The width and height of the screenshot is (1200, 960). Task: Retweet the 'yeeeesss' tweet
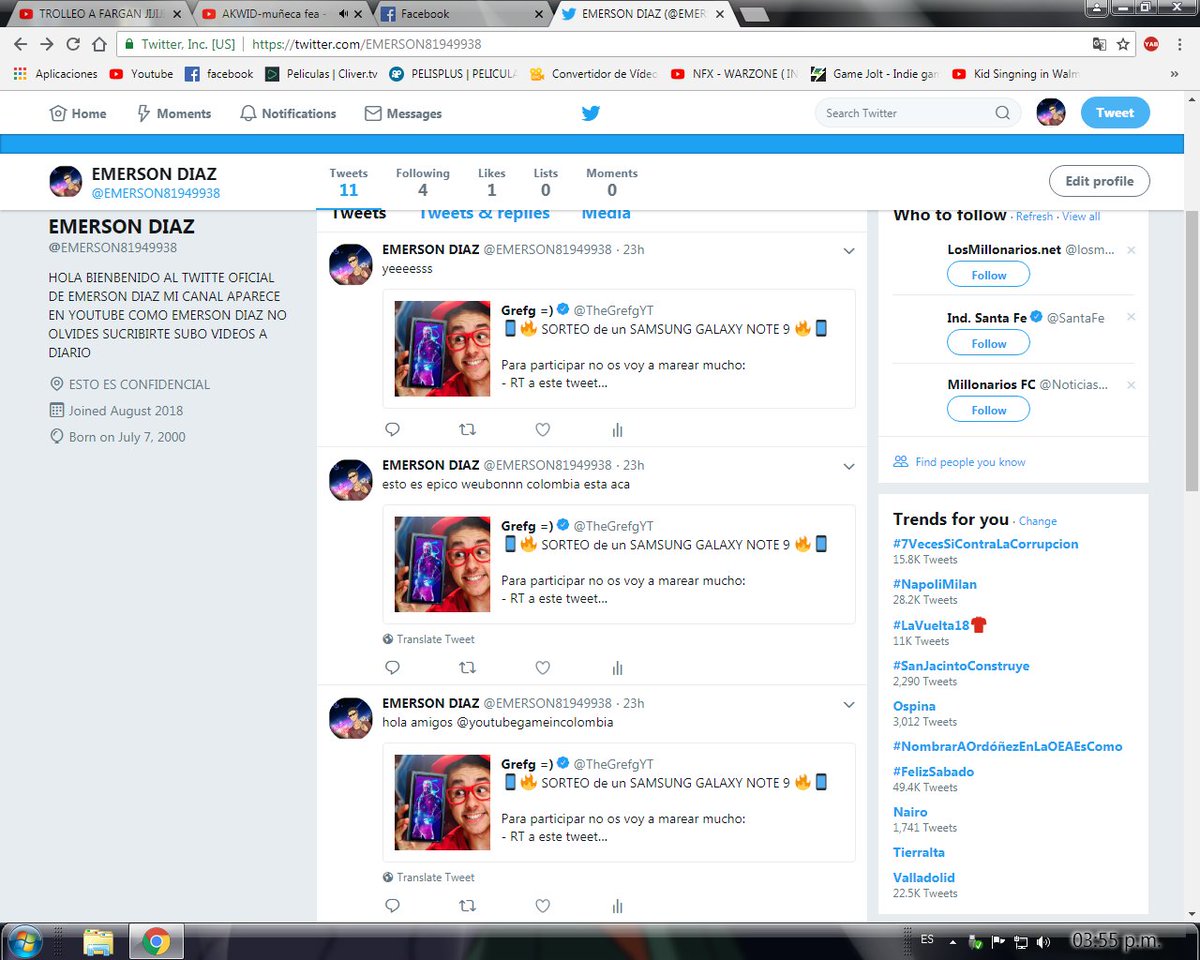pyautogui.click(x=467, y=430)
